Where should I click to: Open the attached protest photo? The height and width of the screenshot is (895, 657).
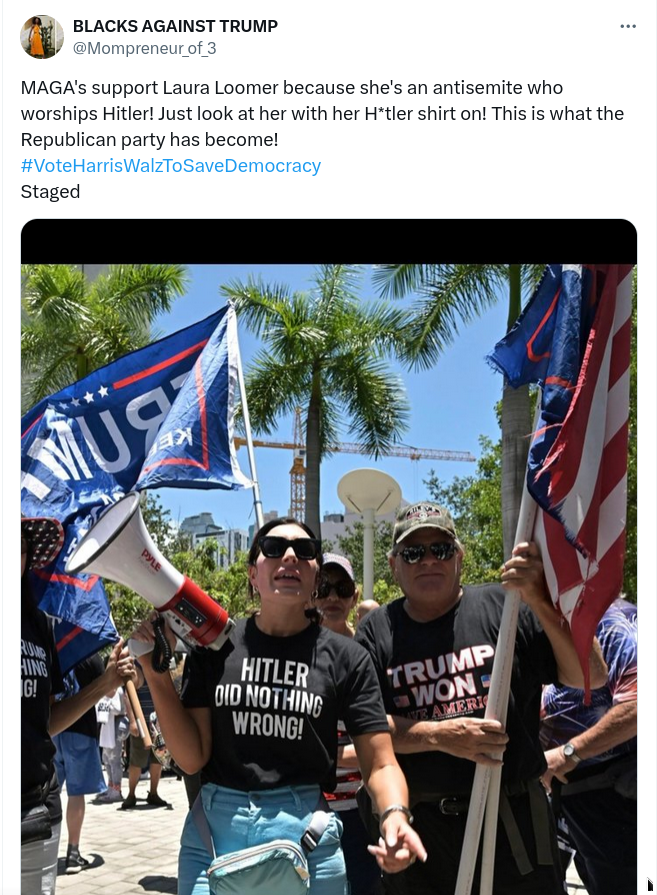coord(329,579)
